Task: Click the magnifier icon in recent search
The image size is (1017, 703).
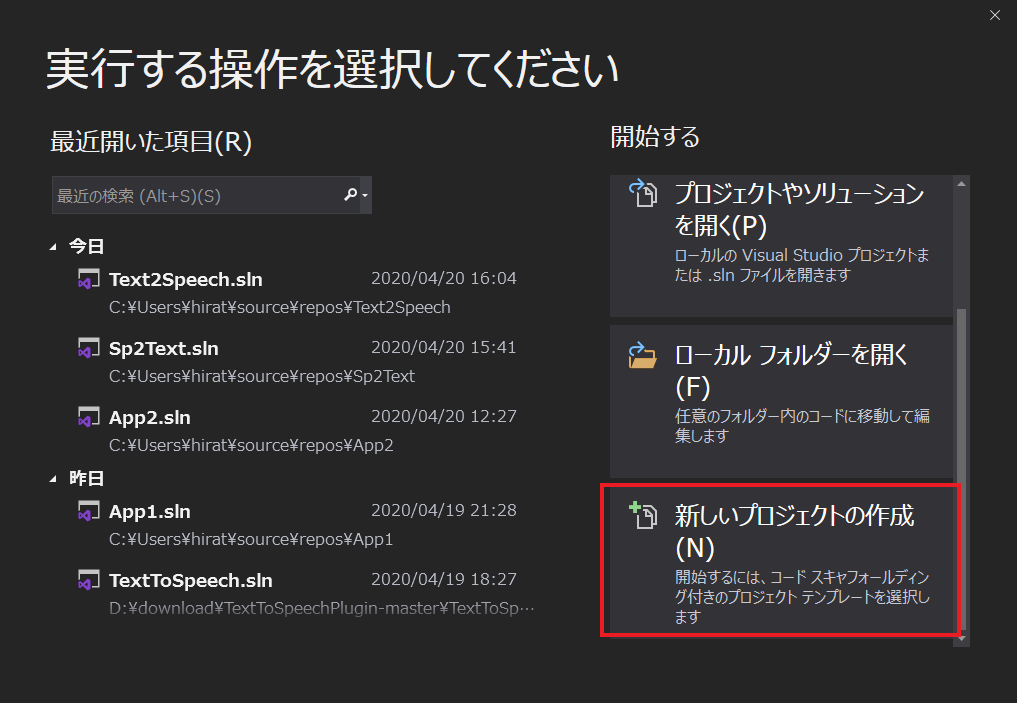Action: pos(350,195)
